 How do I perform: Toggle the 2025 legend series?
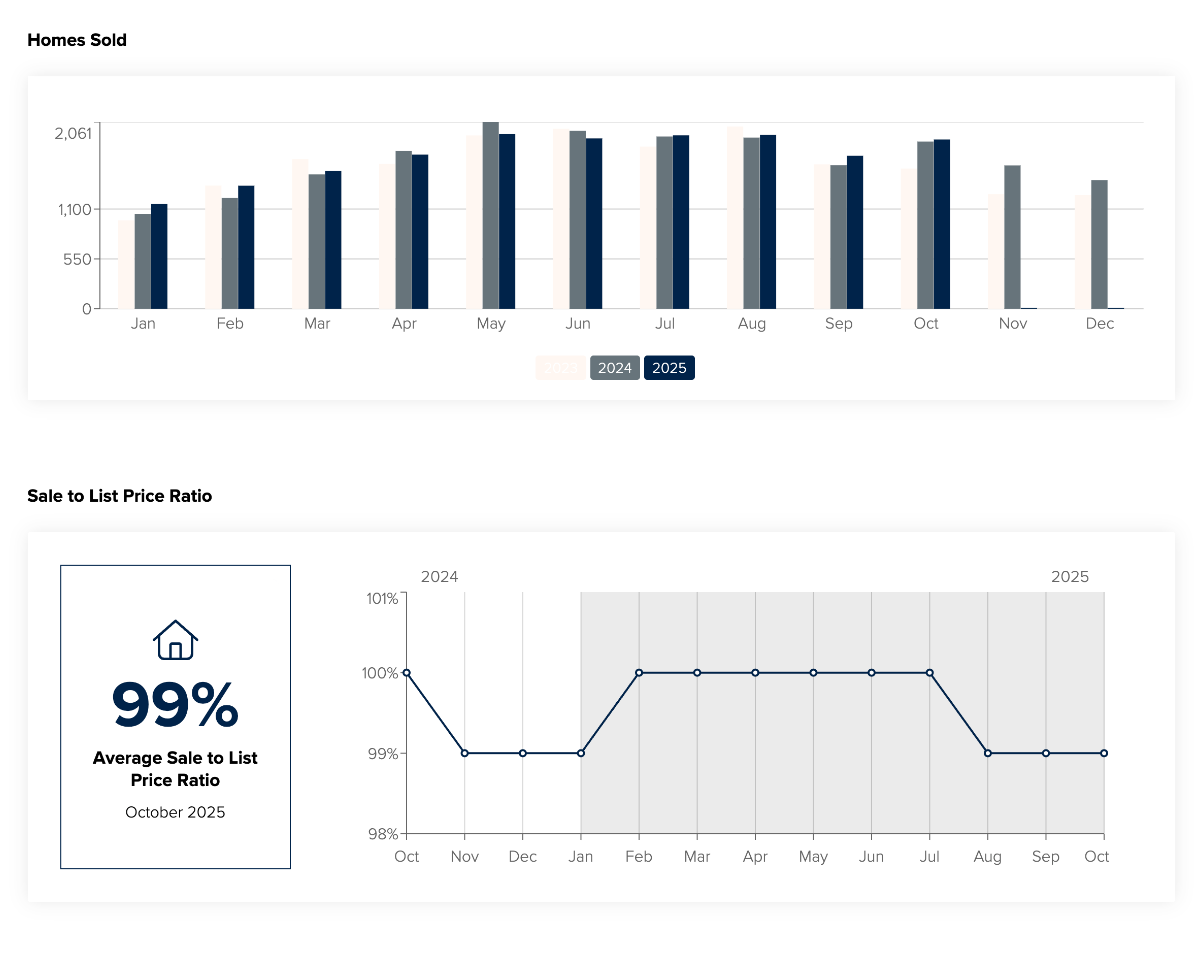(x=669, y=368)
